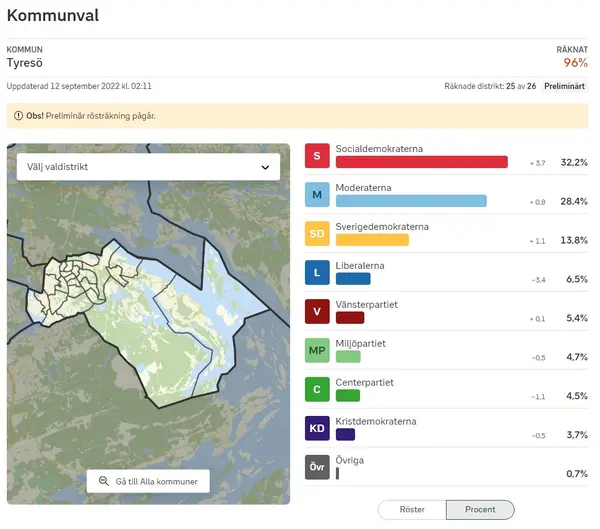Switch results view to Procent
600x529 pixels.
[x=480, y=510]
